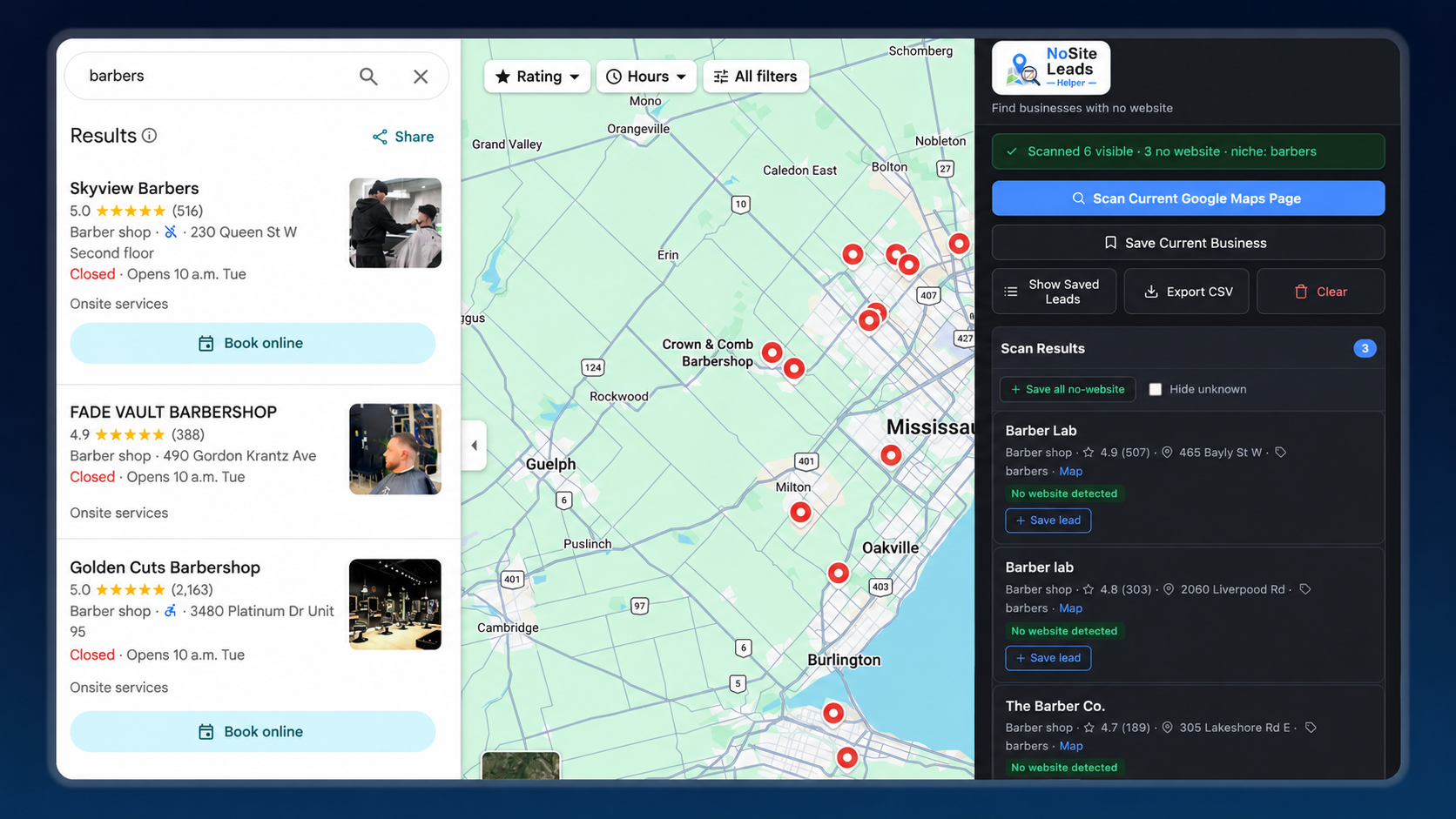Click the search magnifier icon in the barbers box
1456x819 pixels.
point(368,77)
